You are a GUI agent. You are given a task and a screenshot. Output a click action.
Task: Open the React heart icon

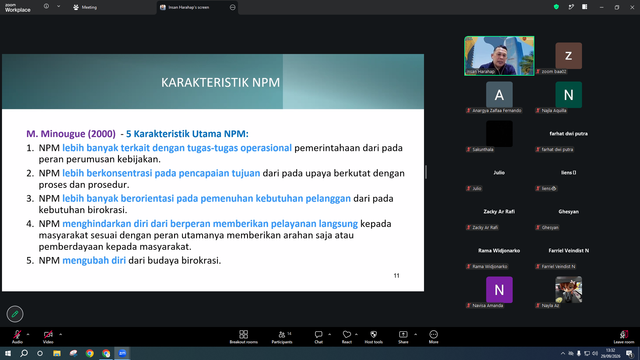tap(347, 334)
